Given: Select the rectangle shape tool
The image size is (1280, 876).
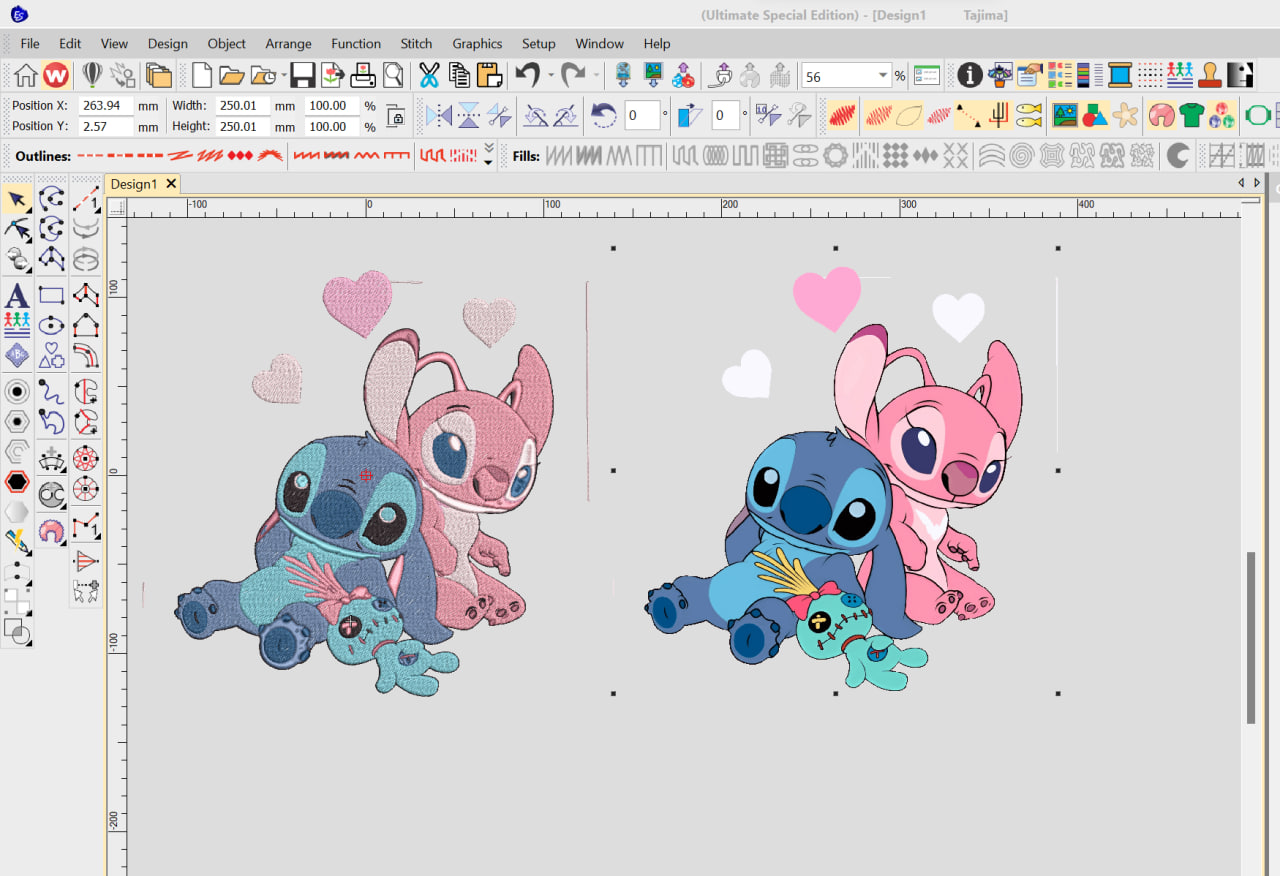Looking at the screenshot, I should coord(51,295).
